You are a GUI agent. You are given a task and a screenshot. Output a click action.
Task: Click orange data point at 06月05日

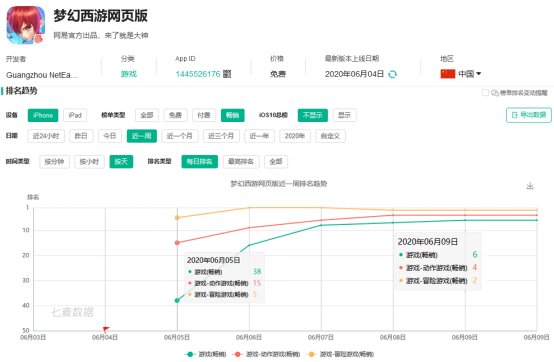177,218
